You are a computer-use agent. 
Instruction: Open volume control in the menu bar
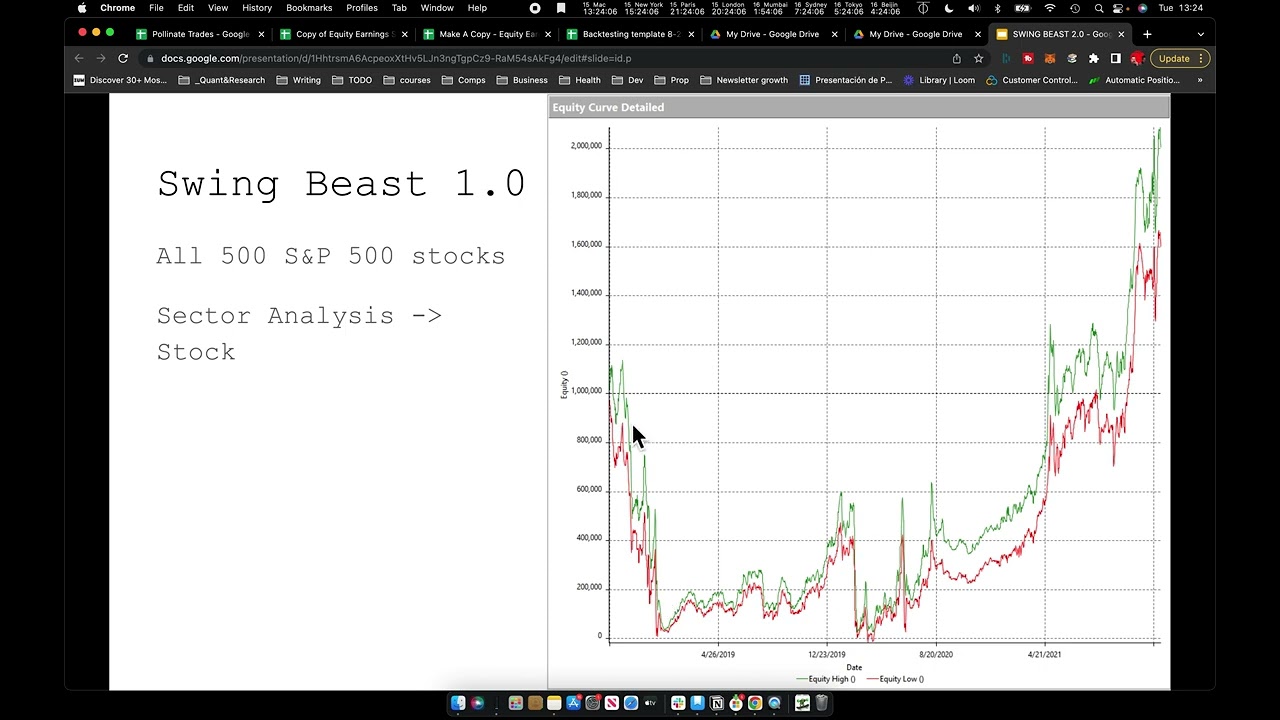point(974,8)
